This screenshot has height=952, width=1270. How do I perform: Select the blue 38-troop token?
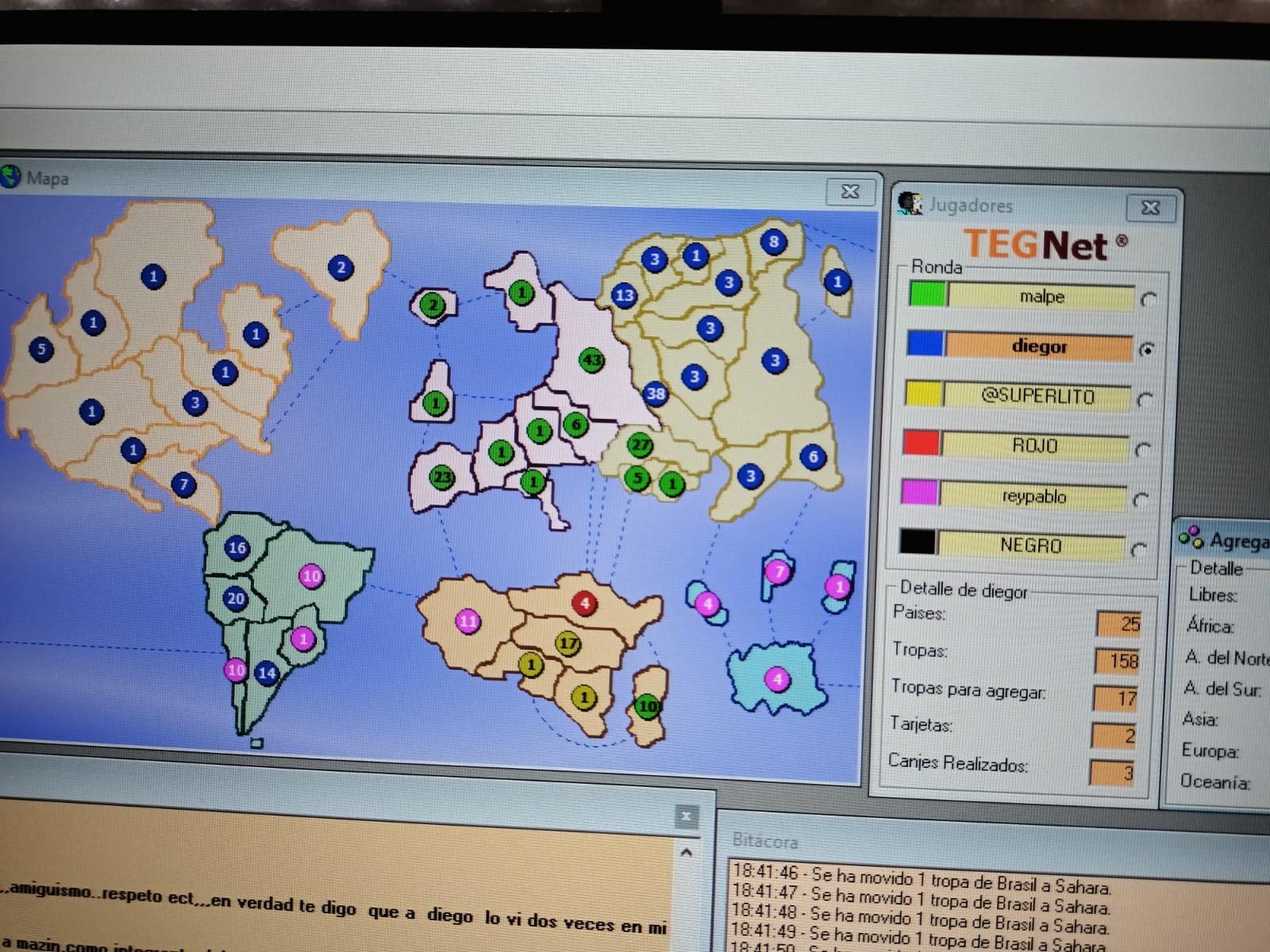[x=656, y=393]
